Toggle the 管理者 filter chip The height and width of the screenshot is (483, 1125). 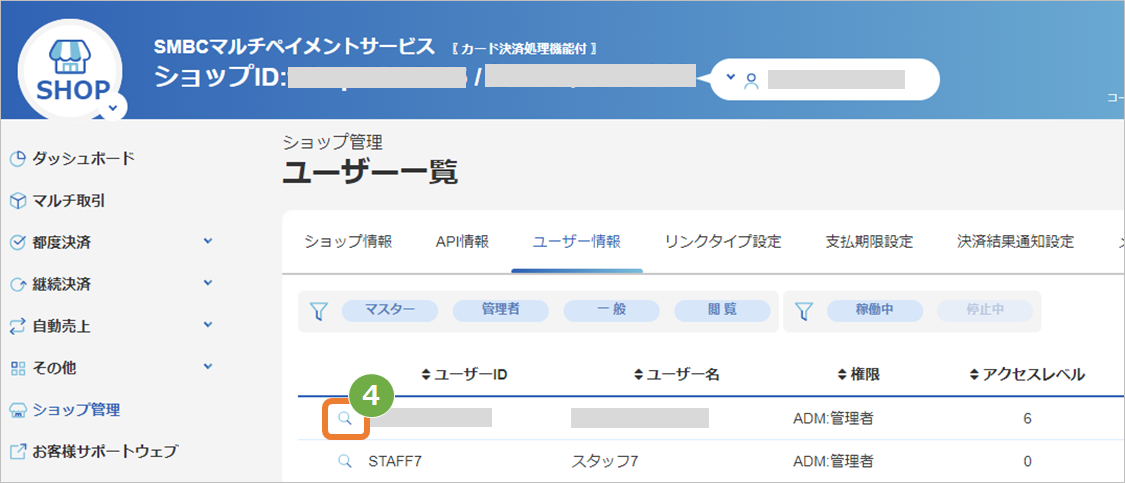[x=501, y=310]
